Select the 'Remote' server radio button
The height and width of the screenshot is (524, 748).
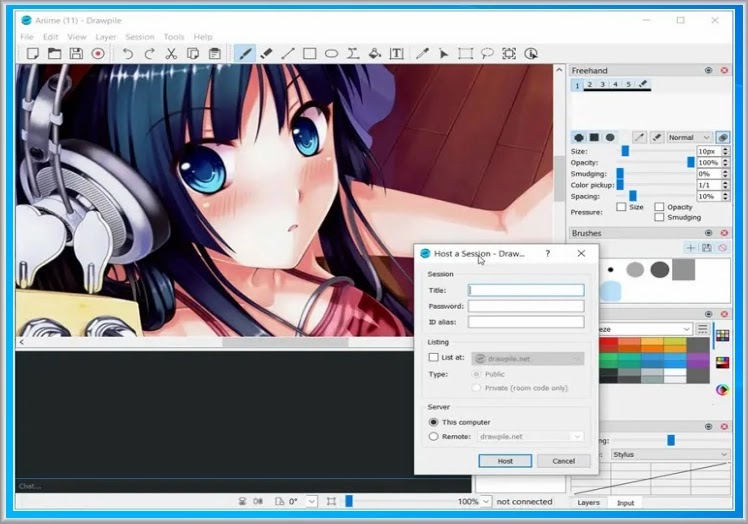click(433, 436)
